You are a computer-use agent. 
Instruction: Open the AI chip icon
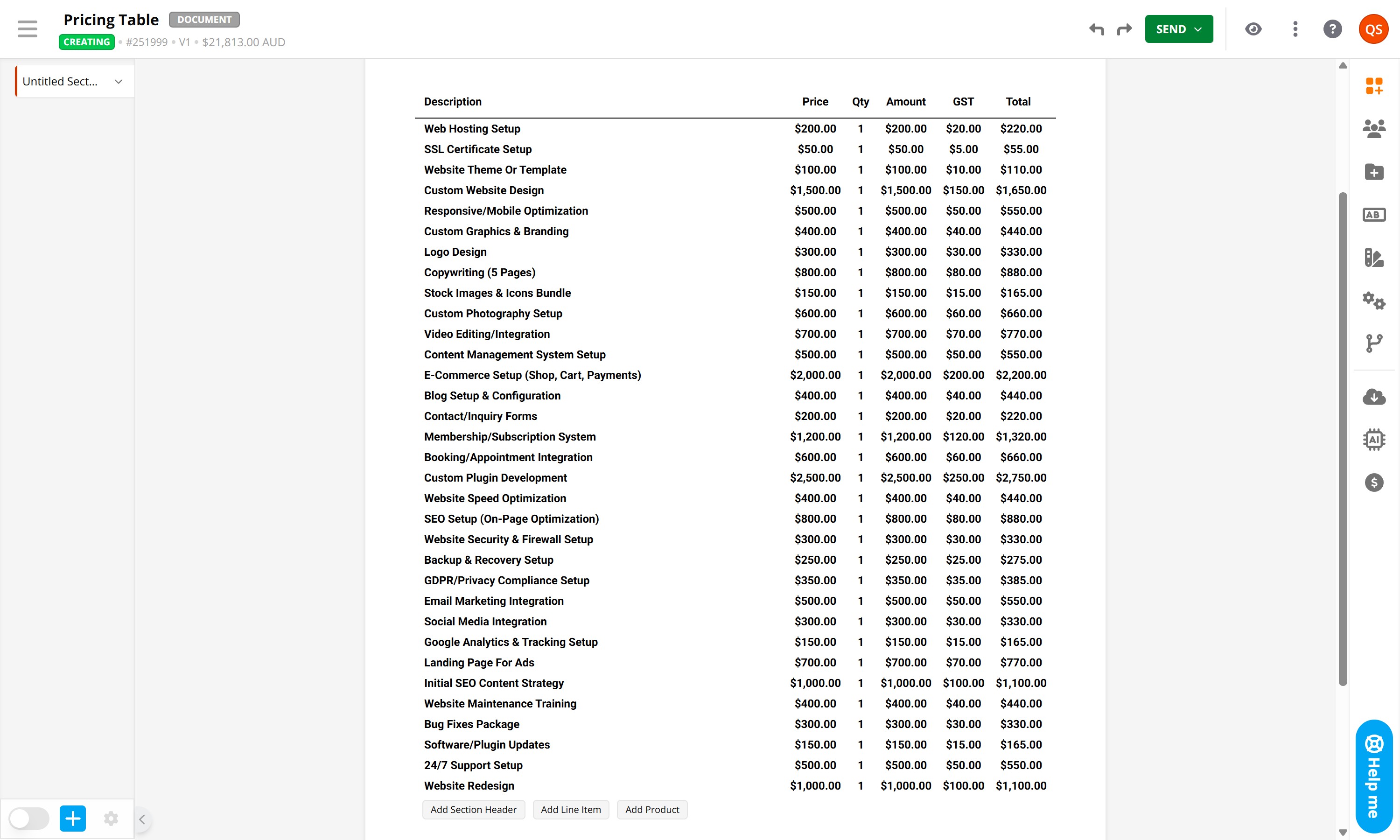coord(1373,439)
